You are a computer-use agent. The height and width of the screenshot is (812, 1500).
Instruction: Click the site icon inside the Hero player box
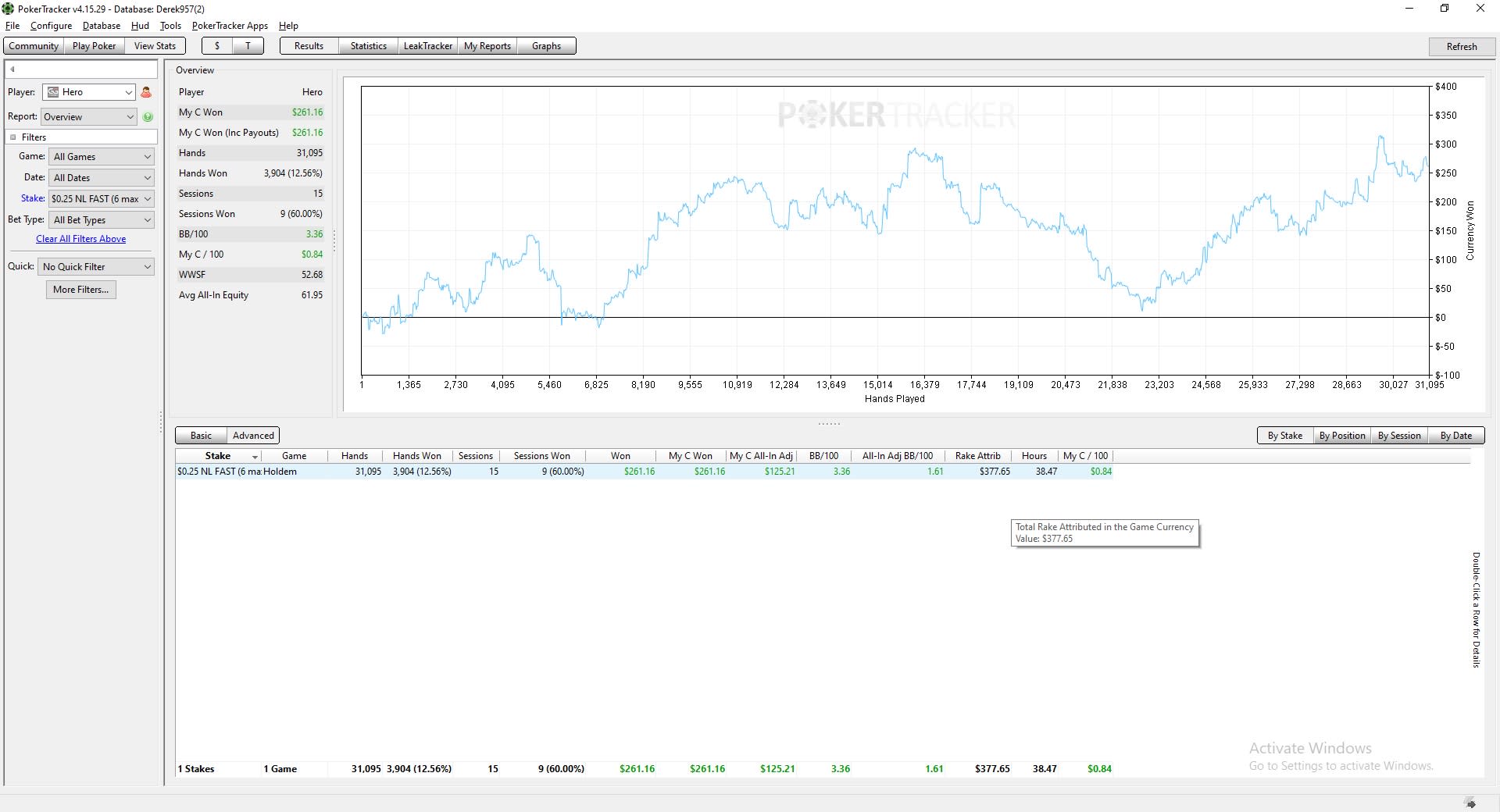point(53,92)
